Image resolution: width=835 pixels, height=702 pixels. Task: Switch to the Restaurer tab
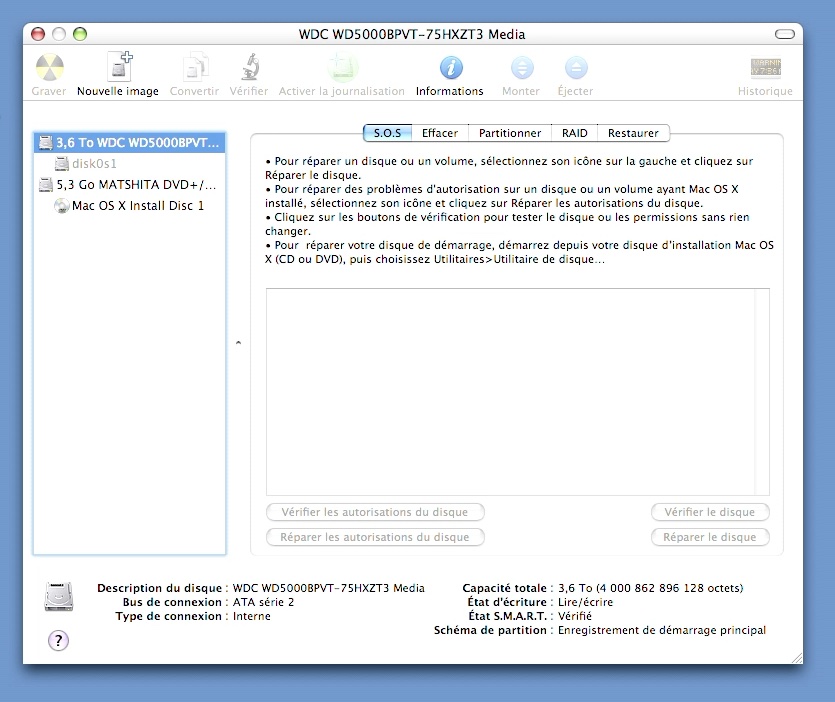click(x=633, y=133)
